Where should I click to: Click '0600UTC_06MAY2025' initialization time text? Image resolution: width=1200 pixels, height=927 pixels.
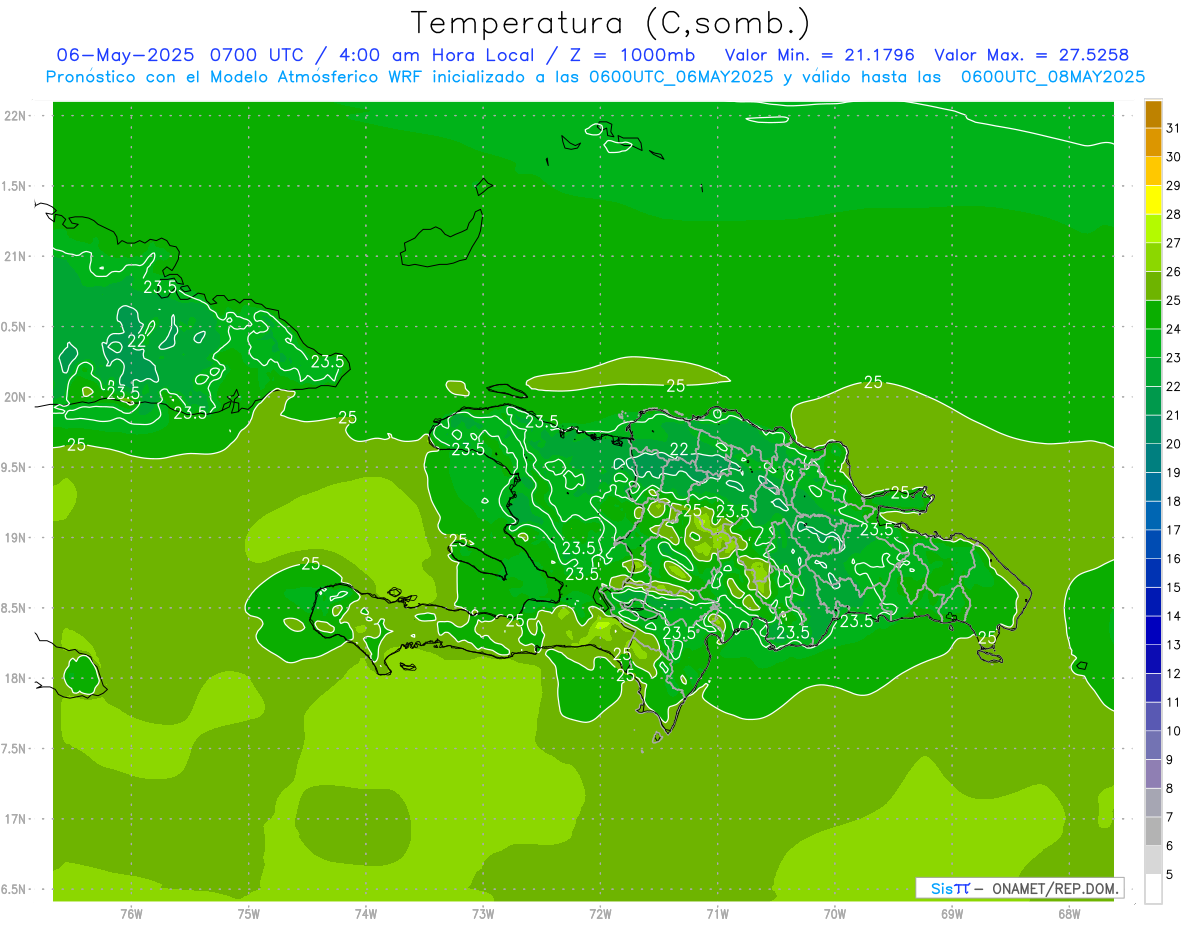(x=681, y=77)
